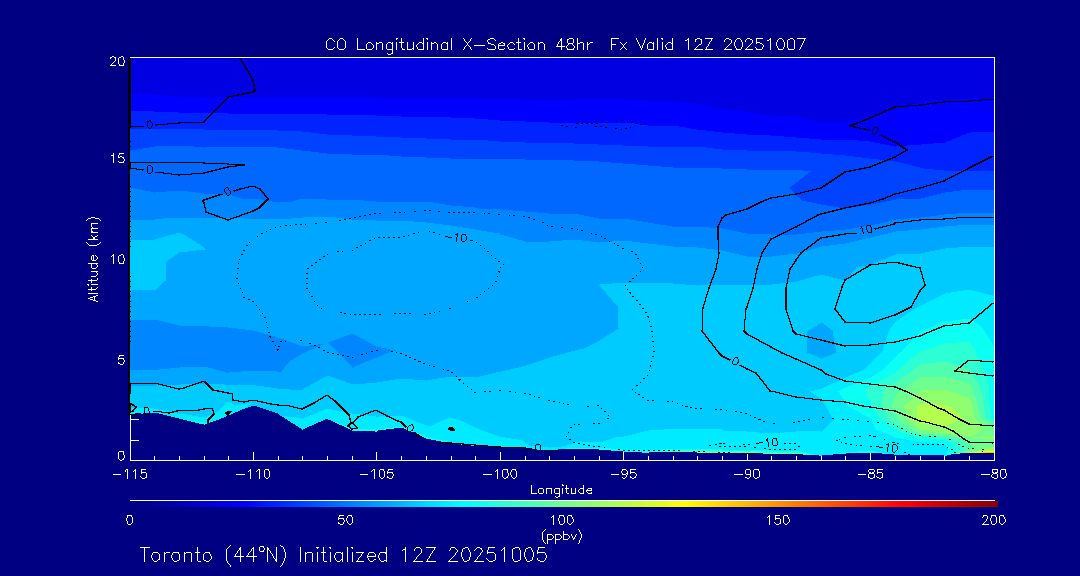The width and height of the screenshot is (1080, 576).
Task: Click the 50 label under the colorbar
Action: tap(345, 520)
